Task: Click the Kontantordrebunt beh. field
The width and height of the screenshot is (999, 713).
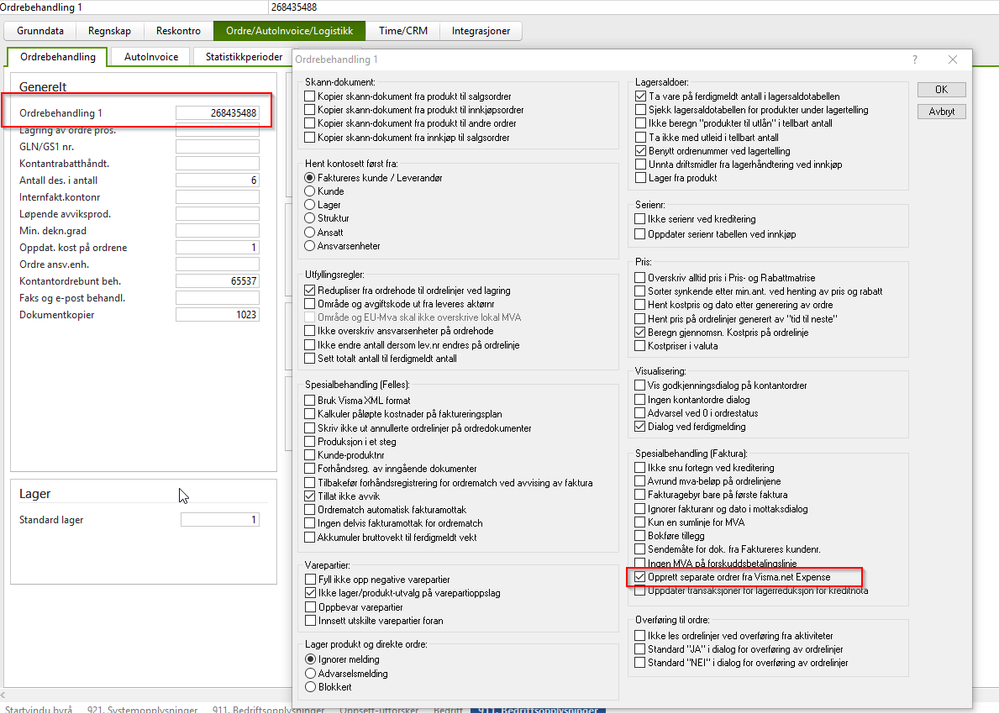Action: coord(217,281)
